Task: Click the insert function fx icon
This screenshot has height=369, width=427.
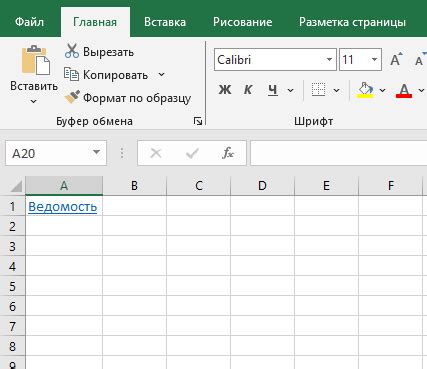Action: point(228,153)
